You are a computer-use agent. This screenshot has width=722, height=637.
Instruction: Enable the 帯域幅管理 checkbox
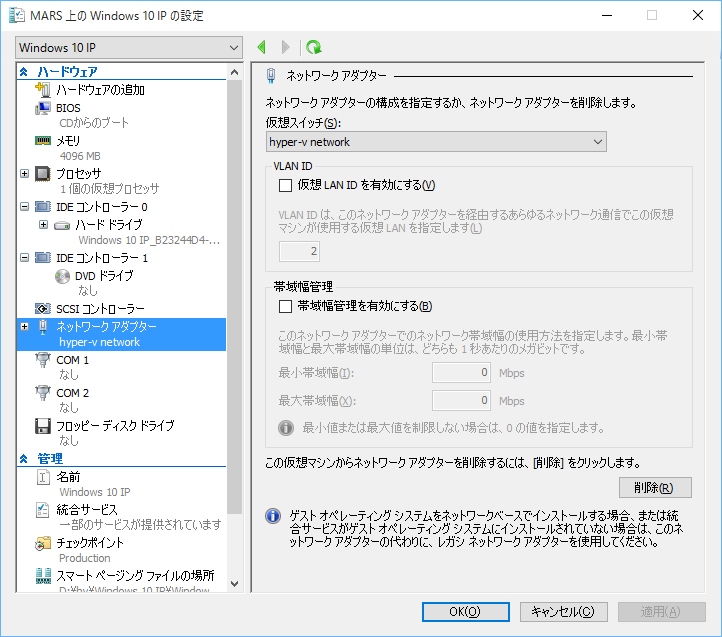tap(284, 306)
